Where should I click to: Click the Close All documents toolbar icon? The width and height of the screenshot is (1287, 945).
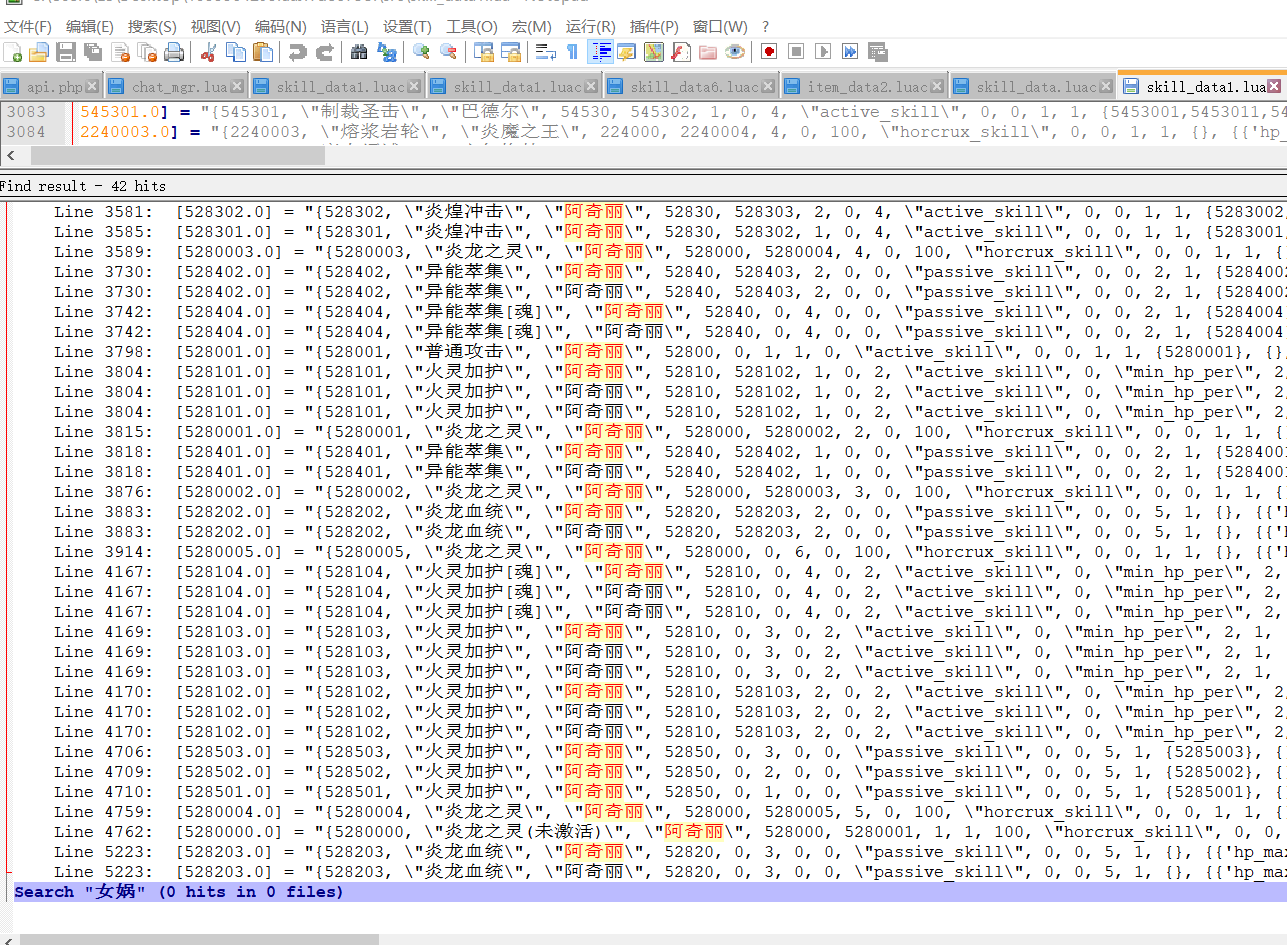(147, 52)
